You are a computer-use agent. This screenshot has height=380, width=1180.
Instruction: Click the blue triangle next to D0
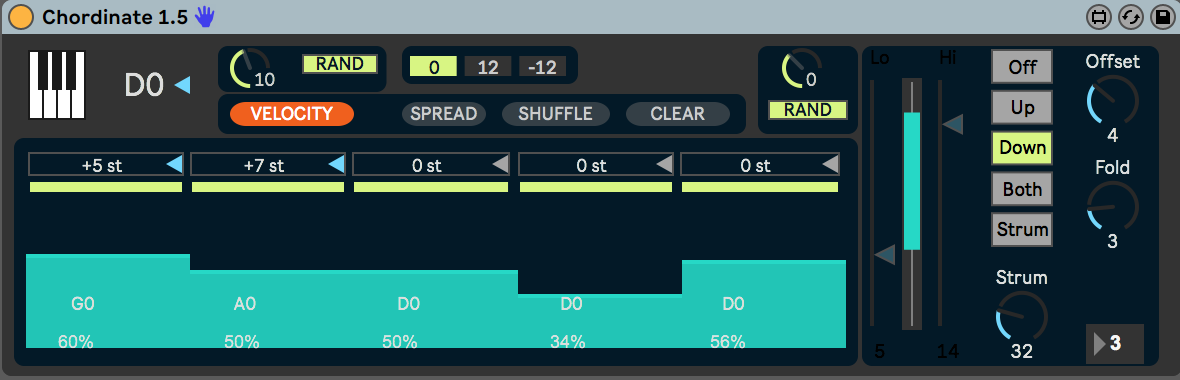point(183,86)
